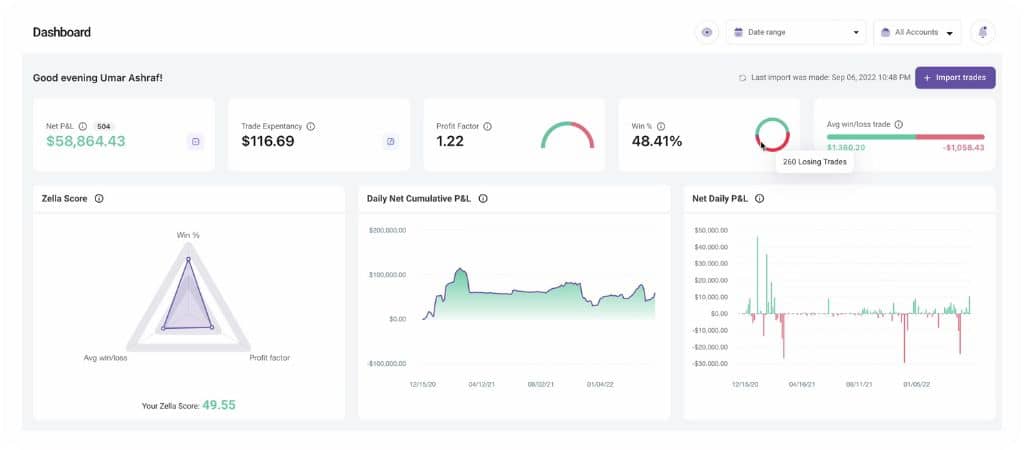Click the Avg win/loss green-red bar
Screen dimensions: 1024x450
[x=905, y=137]
